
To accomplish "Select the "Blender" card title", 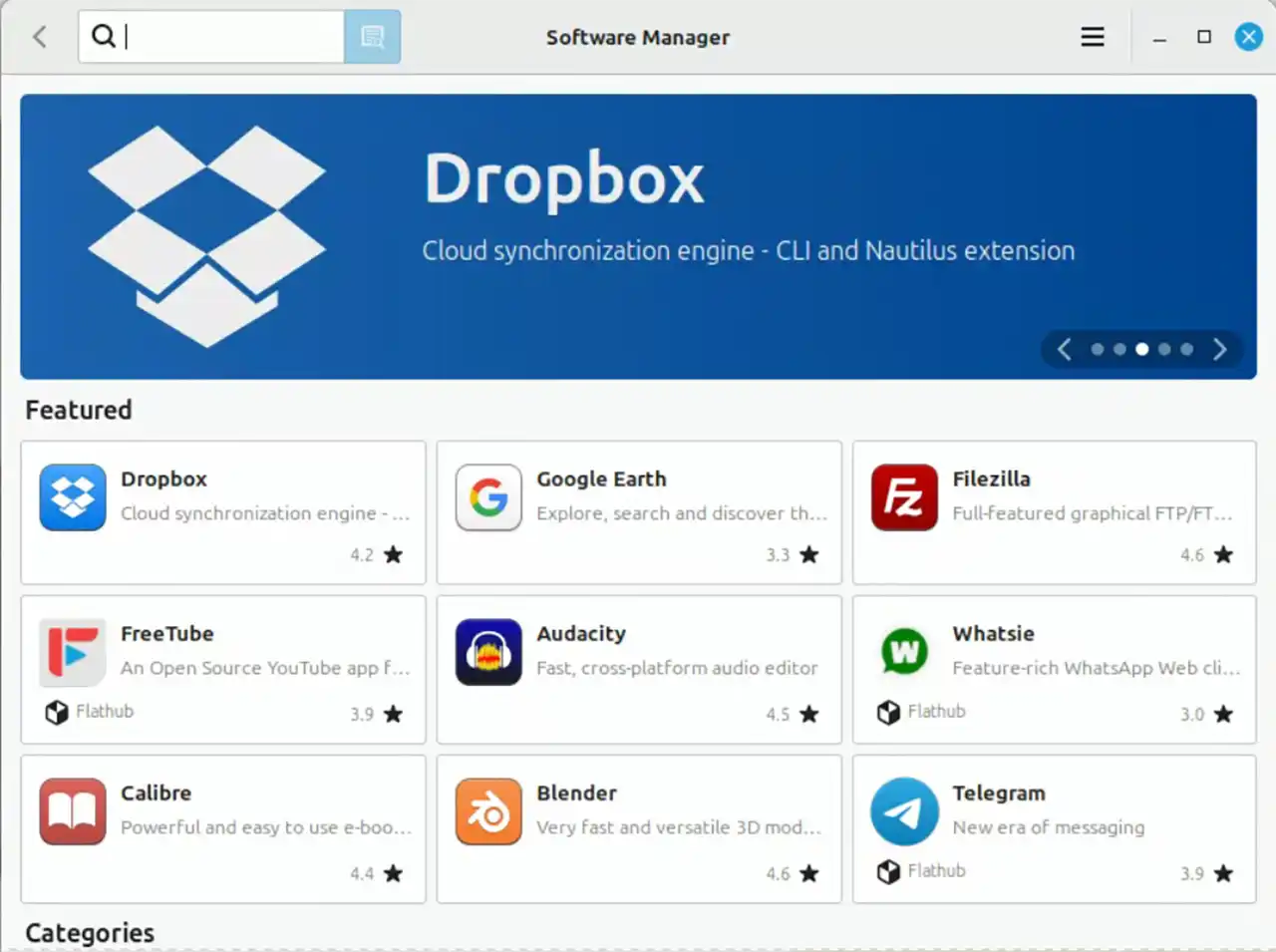I will 576,793.
